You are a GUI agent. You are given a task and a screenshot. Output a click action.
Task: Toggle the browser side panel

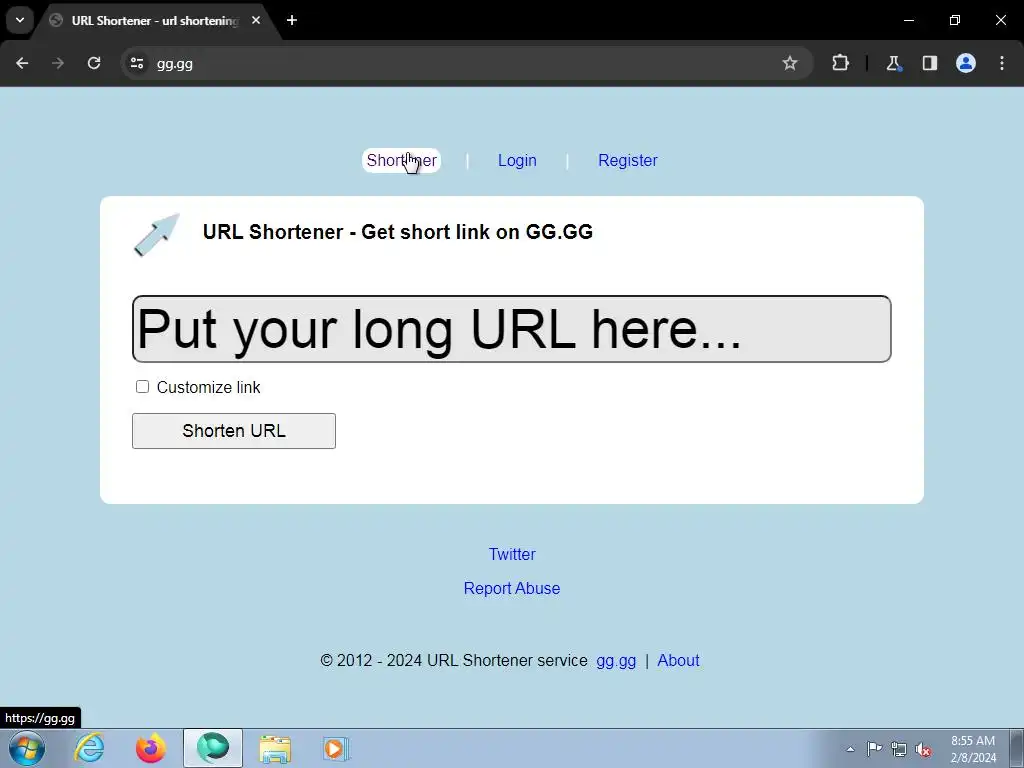coord(929,63)
